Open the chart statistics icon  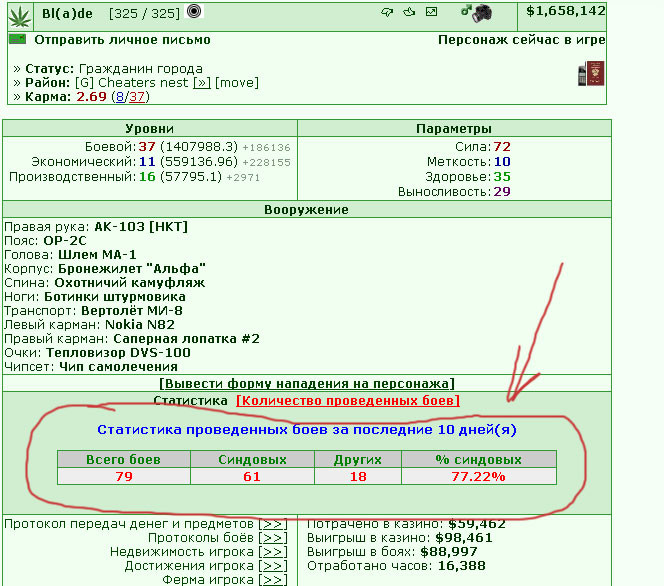(431, 11)
